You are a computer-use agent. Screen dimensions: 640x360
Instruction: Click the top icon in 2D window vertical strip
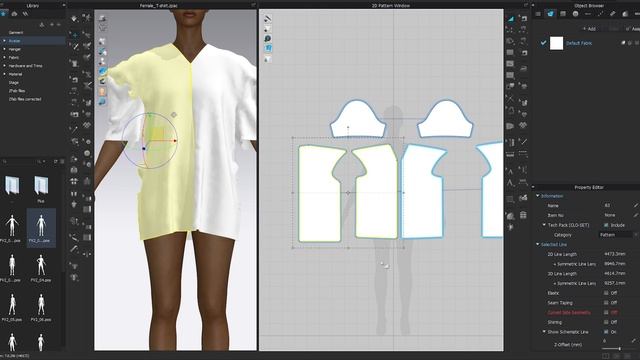[268, 19]
